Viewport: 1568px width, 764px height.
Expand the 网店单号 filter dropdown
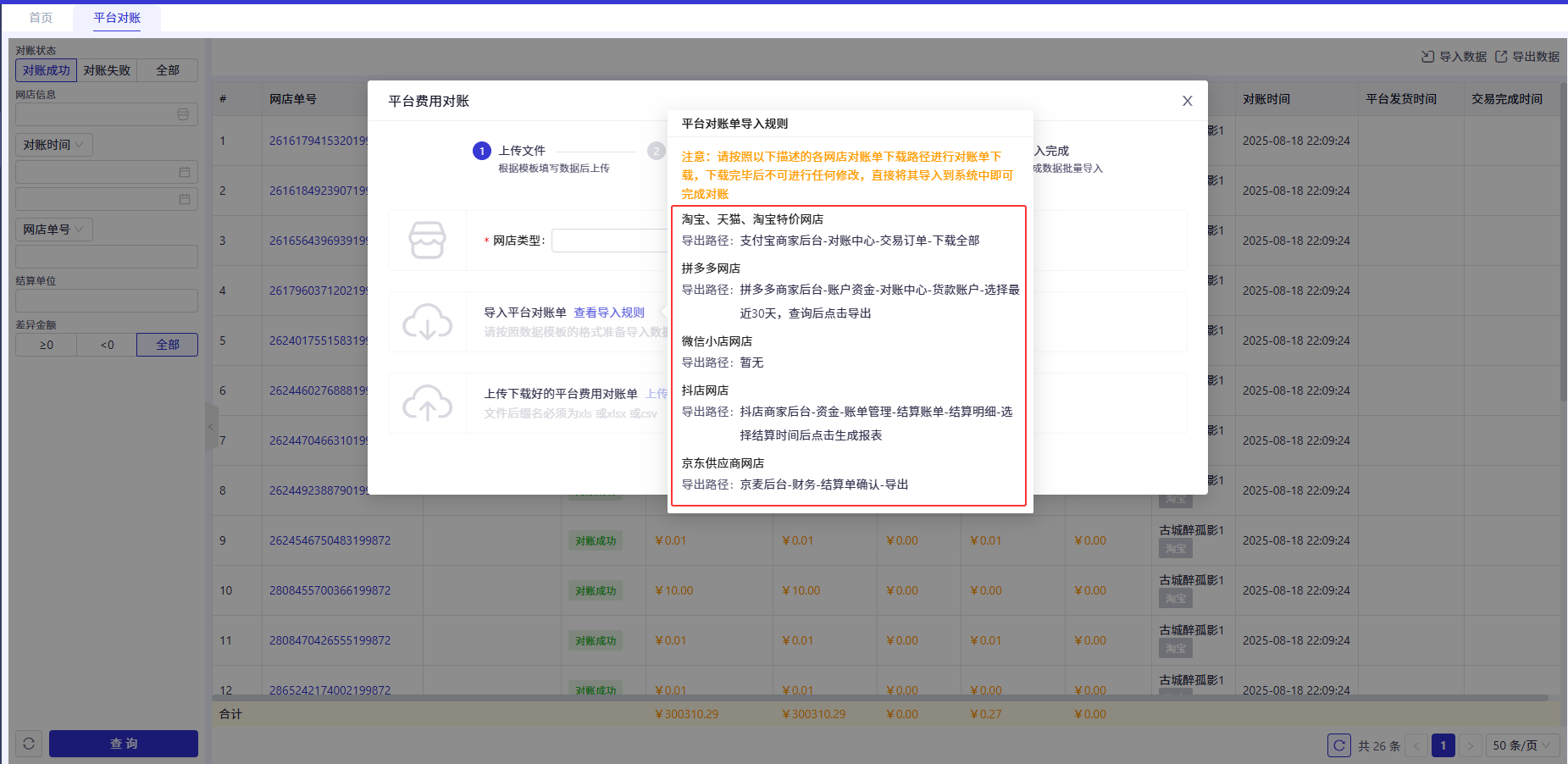(54, 230)
